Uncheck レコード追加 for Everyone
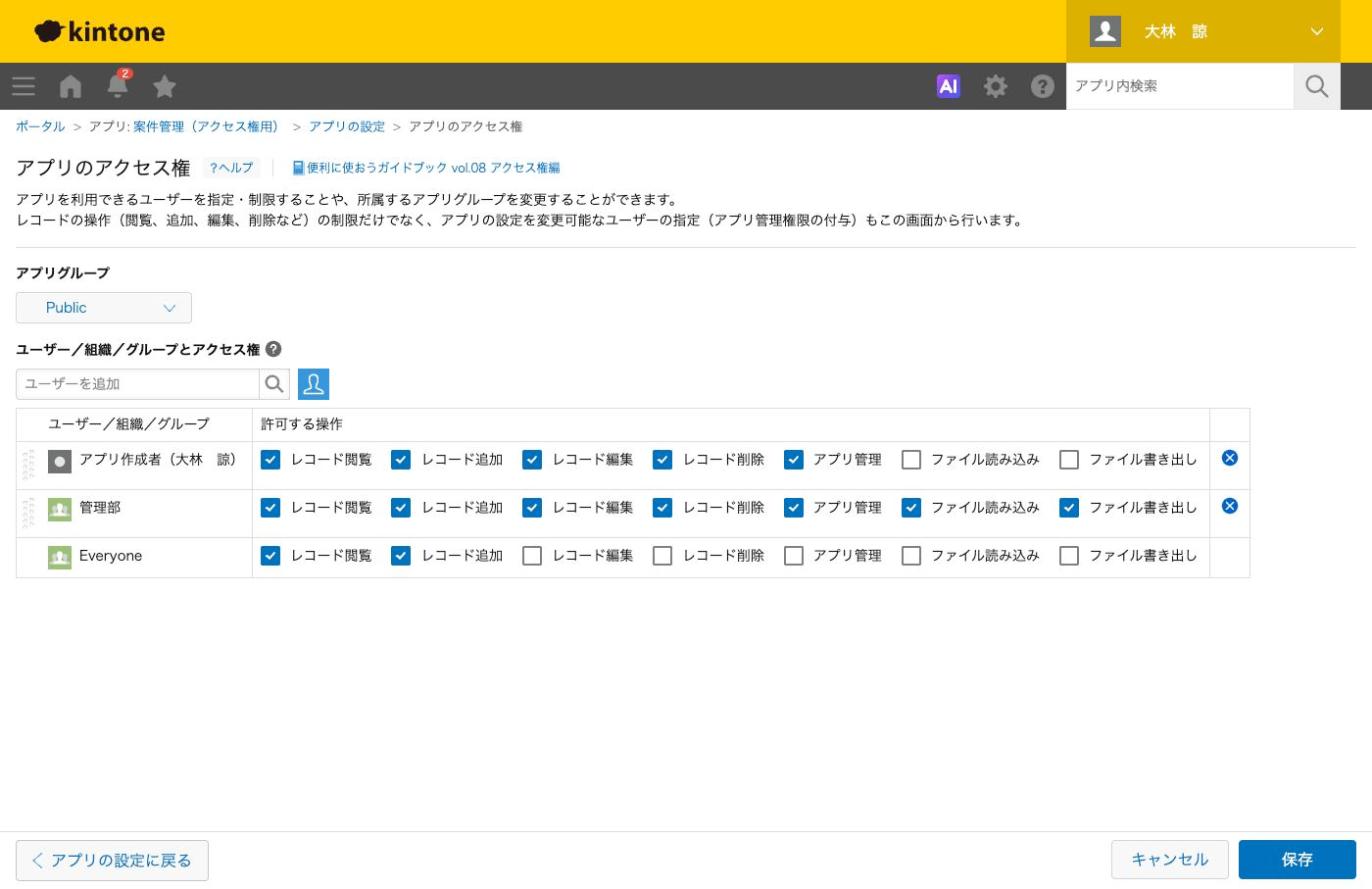 pyautogui.click(x=401, y=556)
